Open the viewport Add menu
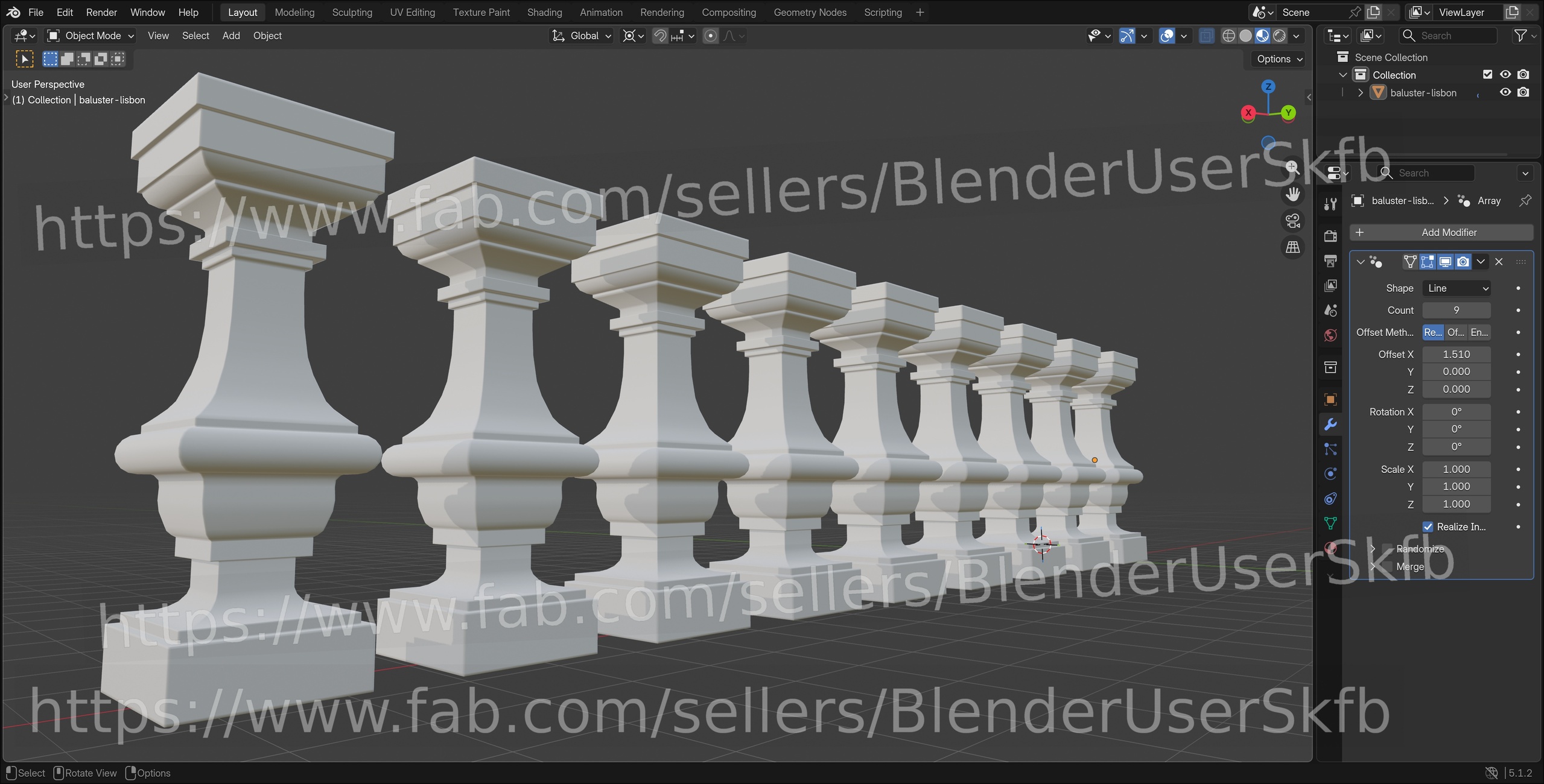 (x=231, y=36)
